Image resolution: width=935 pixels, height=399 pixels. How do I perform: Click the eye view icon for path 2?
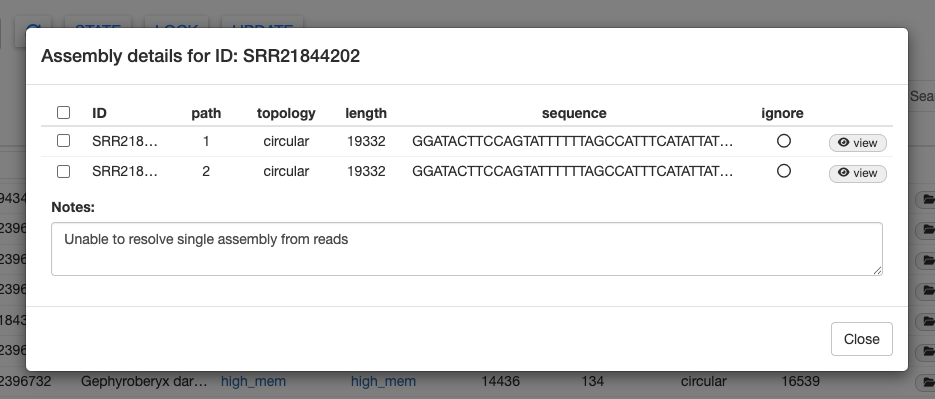(843, 173)
